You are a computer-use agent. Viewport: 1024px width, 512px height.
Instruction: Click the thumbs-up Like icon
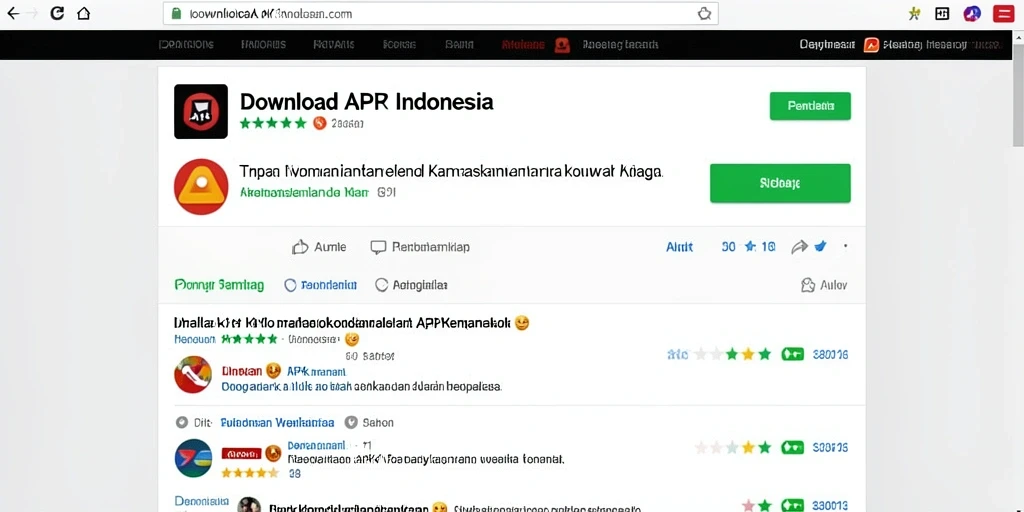tap(300, 247)
